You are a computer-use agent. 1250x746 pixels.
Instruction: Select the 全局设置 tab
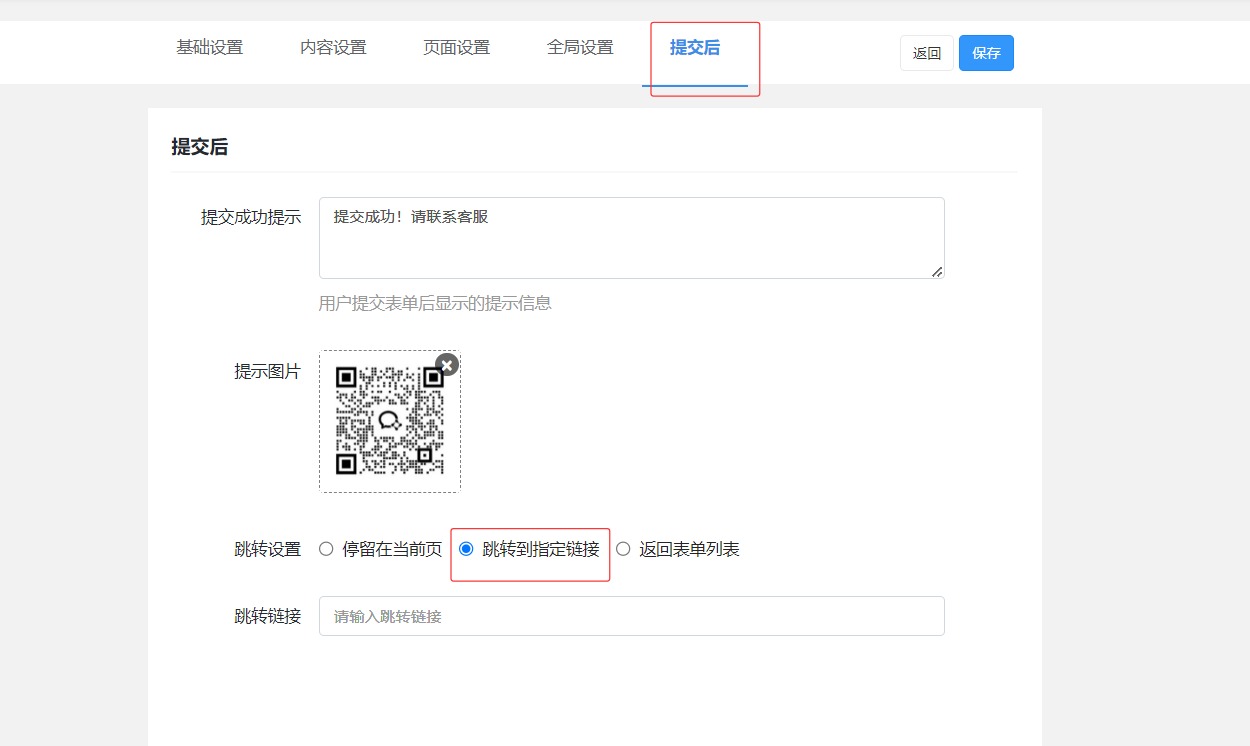tap(580, 48)
